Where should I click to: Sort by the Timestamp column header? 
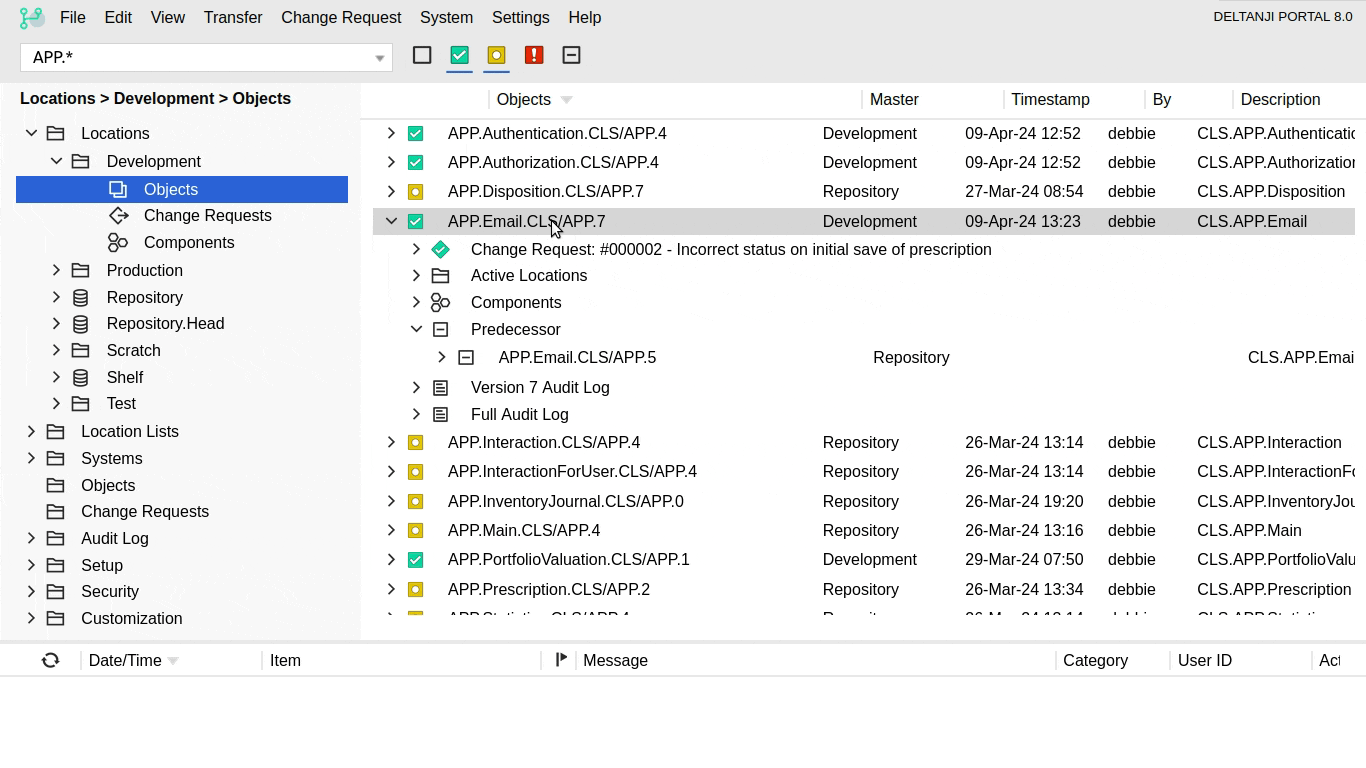tap(1050, 99)
